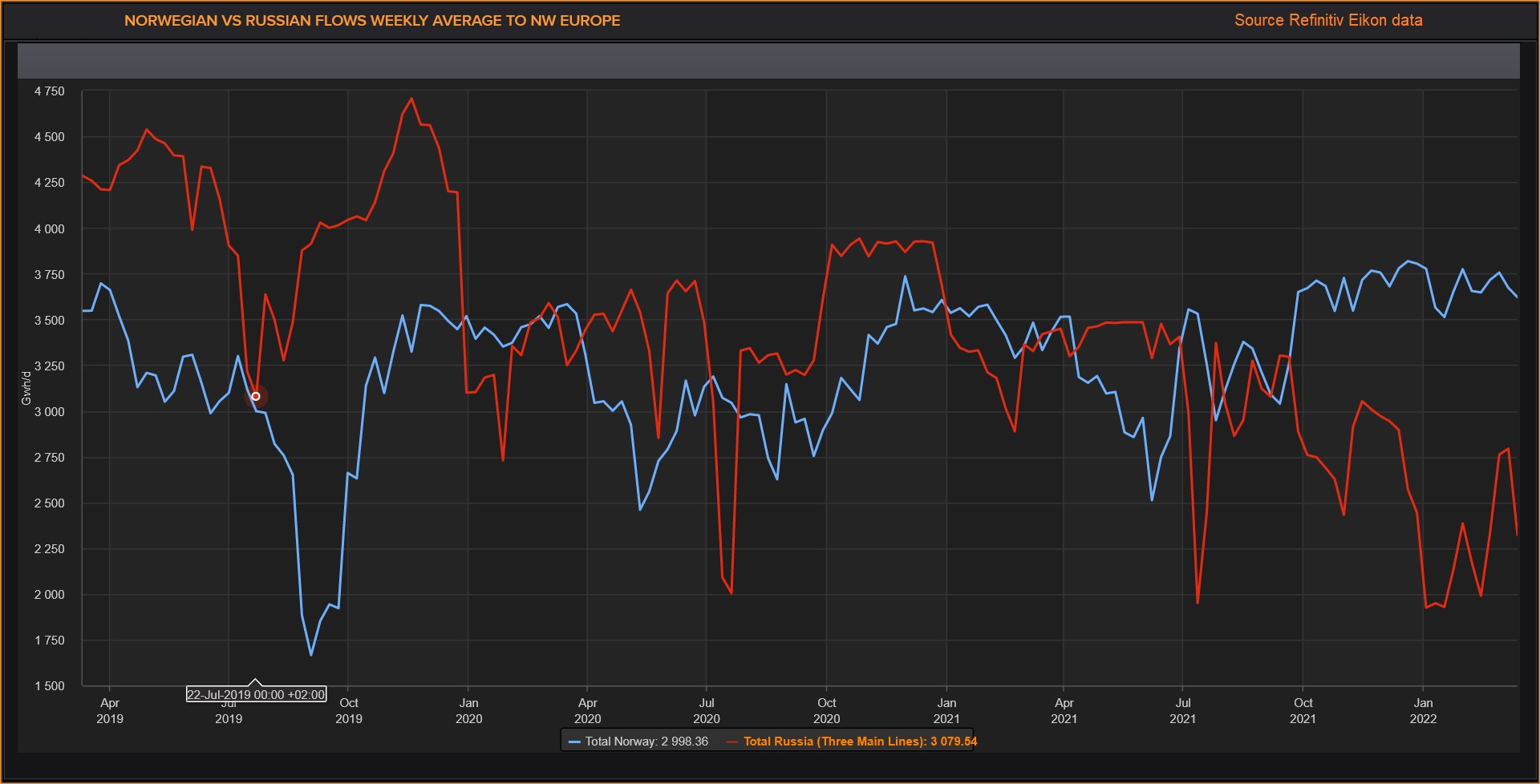This screenshot has width=1540, height=784.
Task: Click the 4 500 y-axis value
Action: tap(49, 137)
